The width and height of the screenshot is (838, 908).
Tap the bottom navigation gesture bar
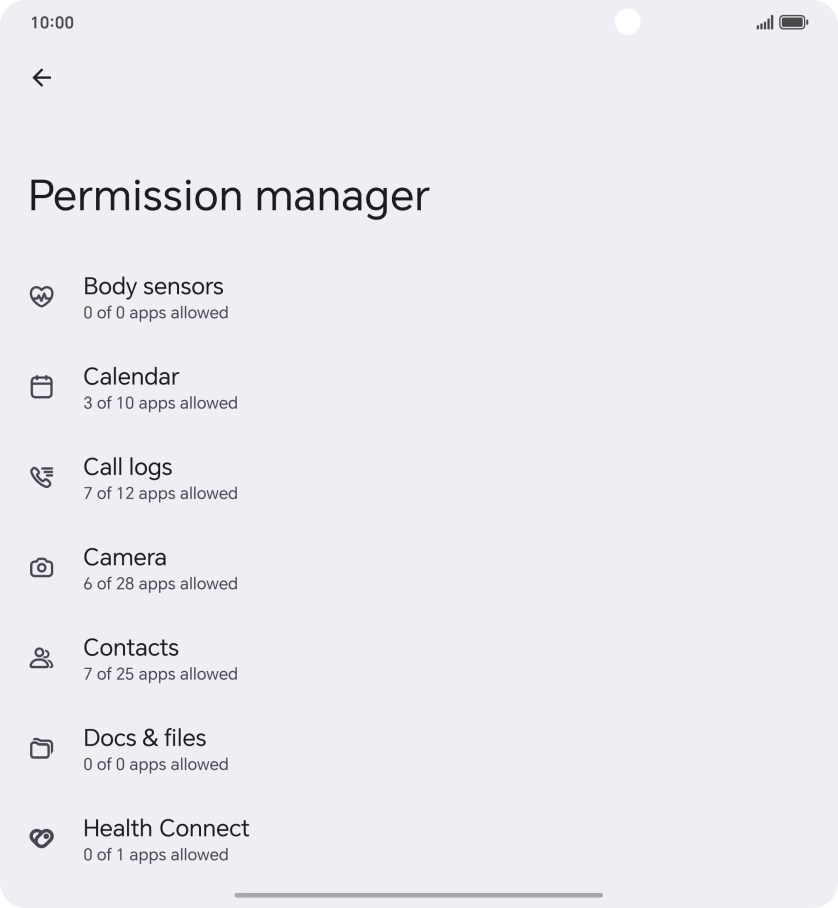tap(419, 895)
